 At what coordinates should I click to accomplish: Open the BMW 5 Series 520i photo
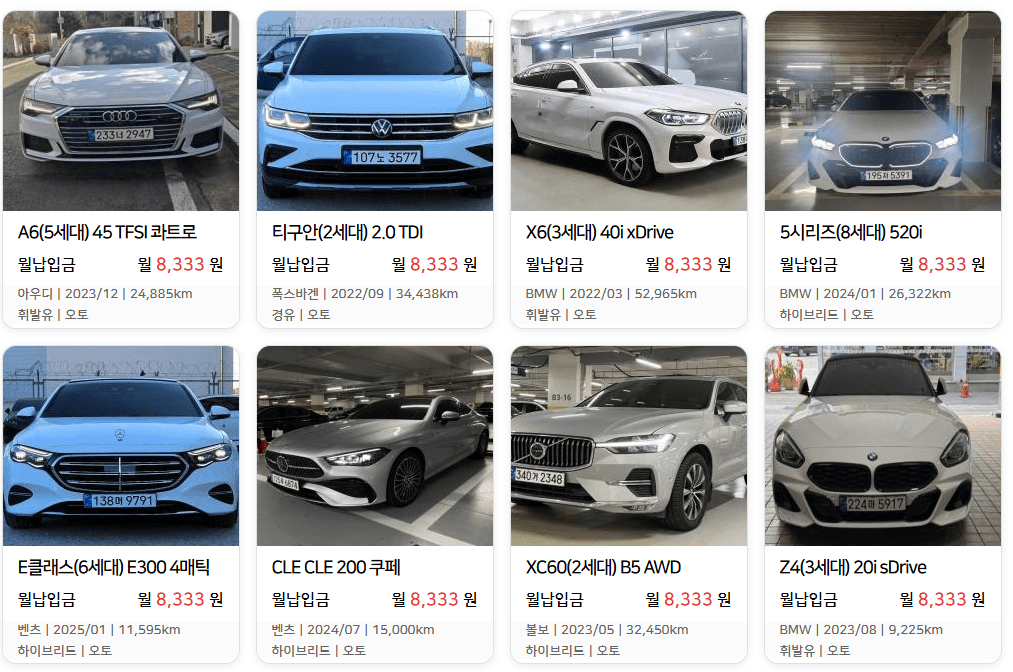tap(882, 110)
